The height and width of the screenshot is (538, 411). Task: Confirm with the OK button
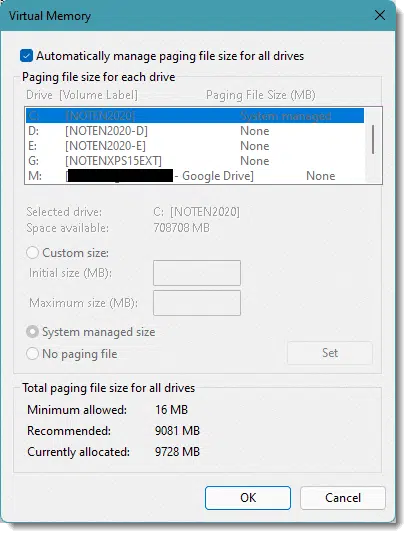pos(248,498)
